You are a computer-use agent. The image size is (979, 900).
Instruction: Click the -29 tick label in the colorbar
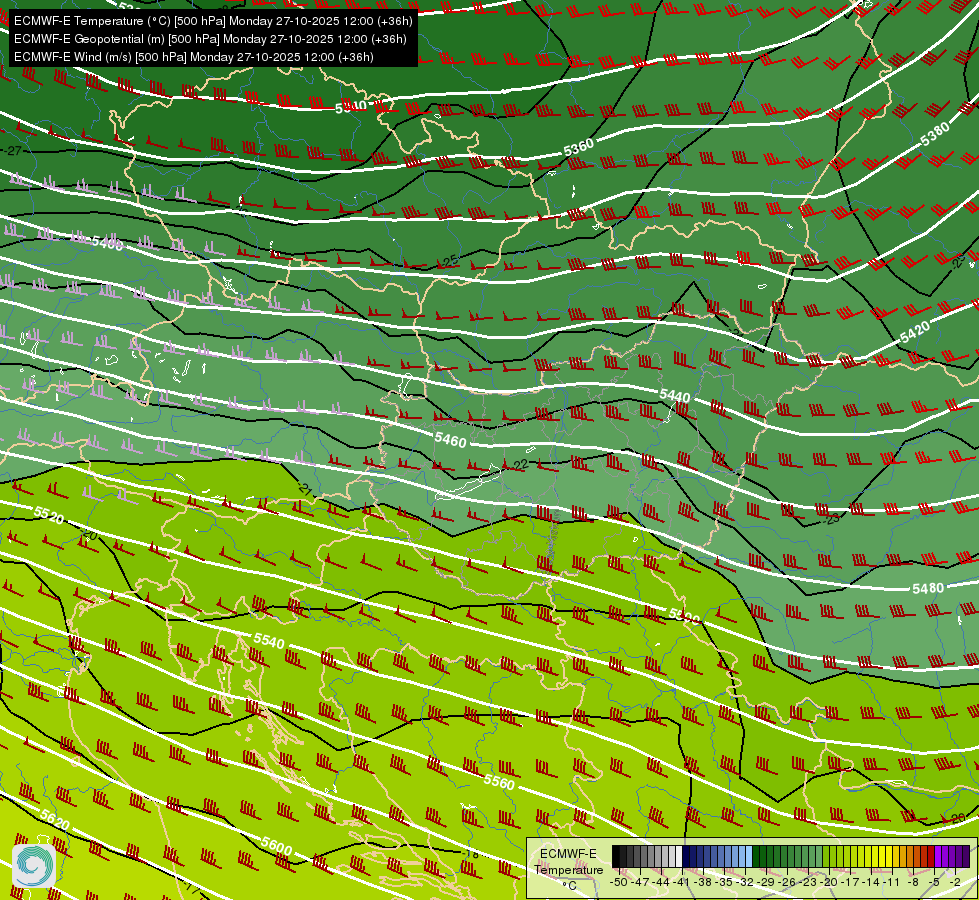click(x=765, y=882)
